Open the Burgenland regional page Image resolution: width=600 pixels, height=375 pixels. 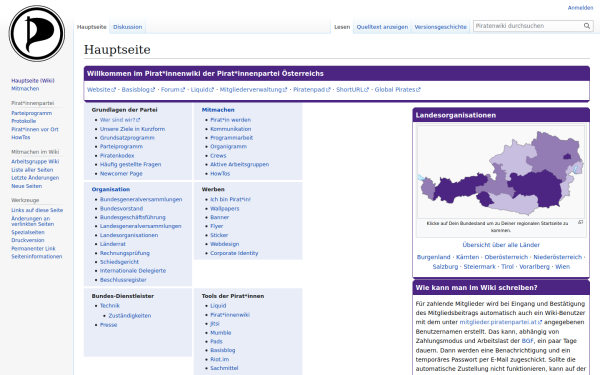pyautogui.click(x=434, y=257)
